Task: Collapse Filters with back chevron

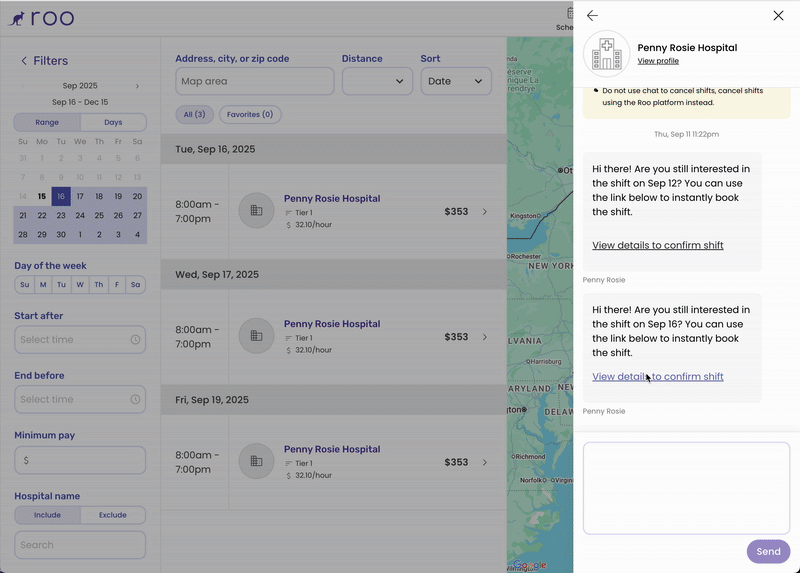Action: click(x=23, y=61)
